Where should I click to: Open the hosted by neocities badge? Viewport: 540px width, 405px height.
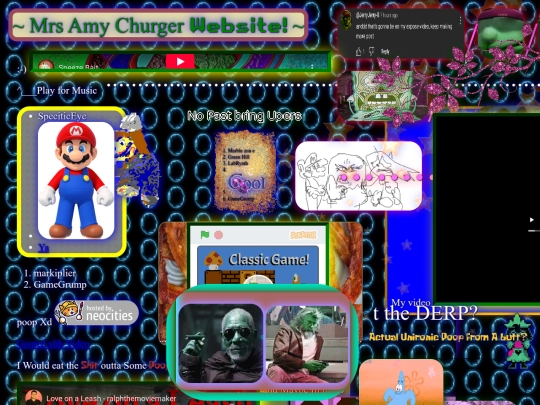pos(96,313)
